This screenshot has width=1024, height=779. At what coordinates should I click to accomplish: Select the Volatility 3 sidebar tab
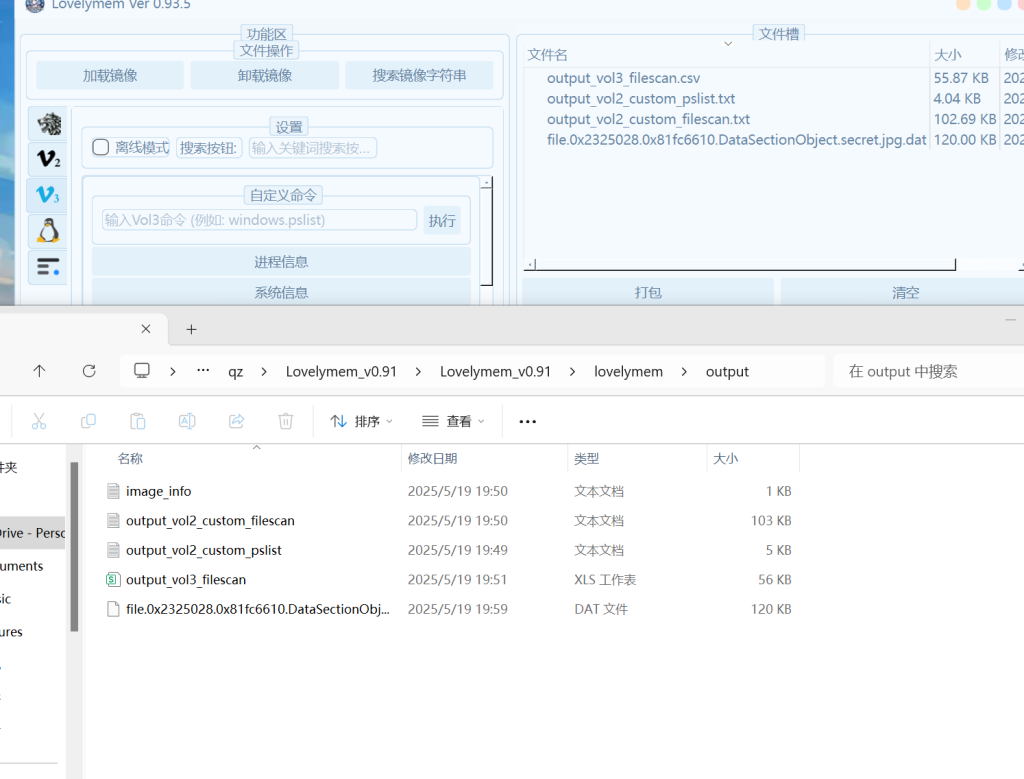point(48,195)
